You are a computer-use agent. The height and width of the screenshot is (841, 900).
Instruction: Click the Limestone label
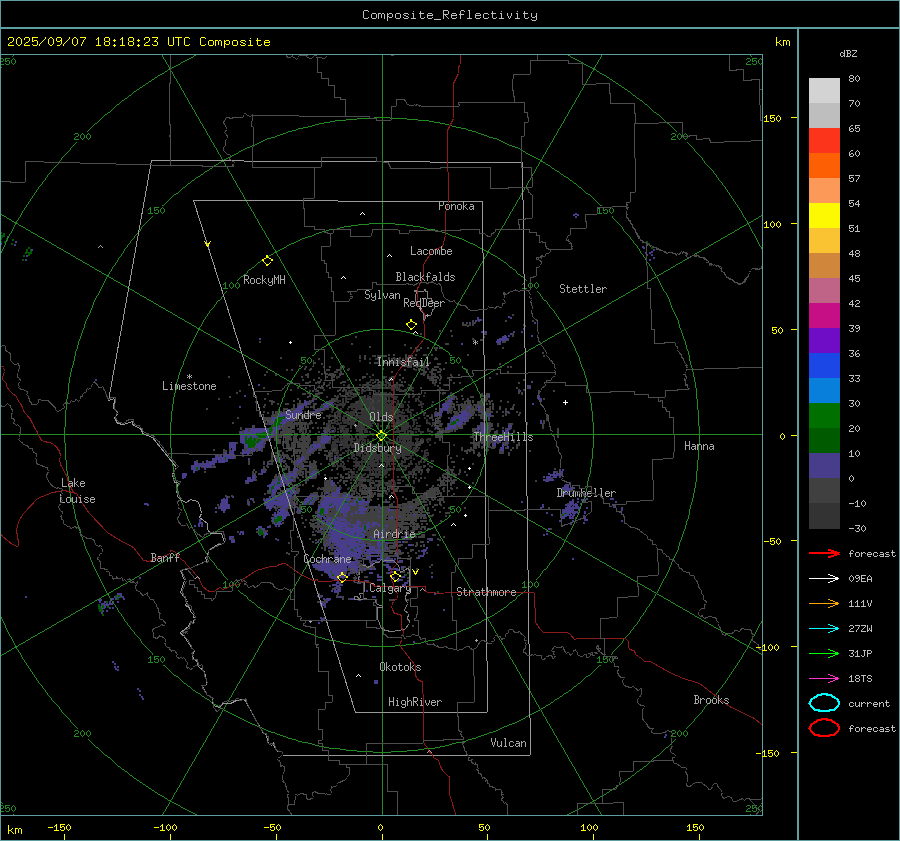tap(189, 386)
